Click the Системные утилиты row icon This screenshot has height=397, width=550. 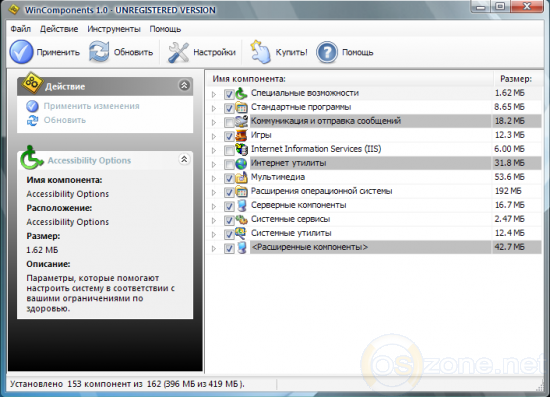[x=241, y=233]
